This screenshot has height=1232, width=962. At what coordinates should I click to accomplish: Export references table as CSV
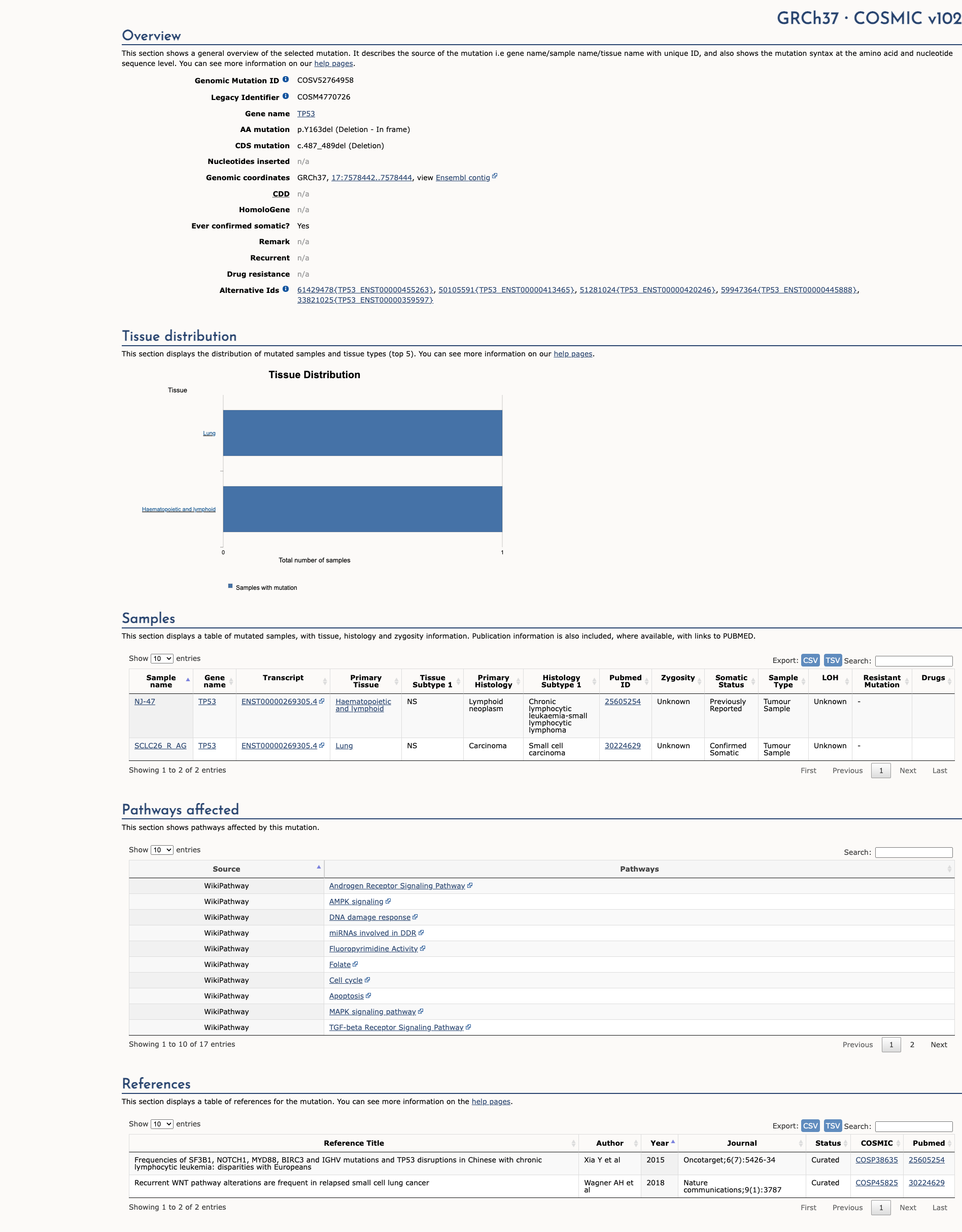[810, 1126]
